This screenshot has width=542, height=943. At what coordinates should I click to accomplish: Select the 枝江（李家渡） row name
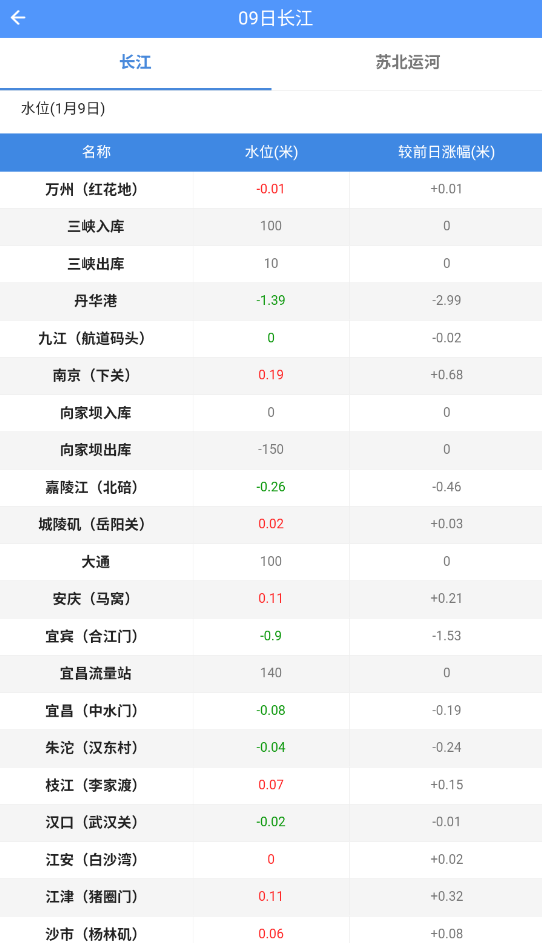pos(92,785)
